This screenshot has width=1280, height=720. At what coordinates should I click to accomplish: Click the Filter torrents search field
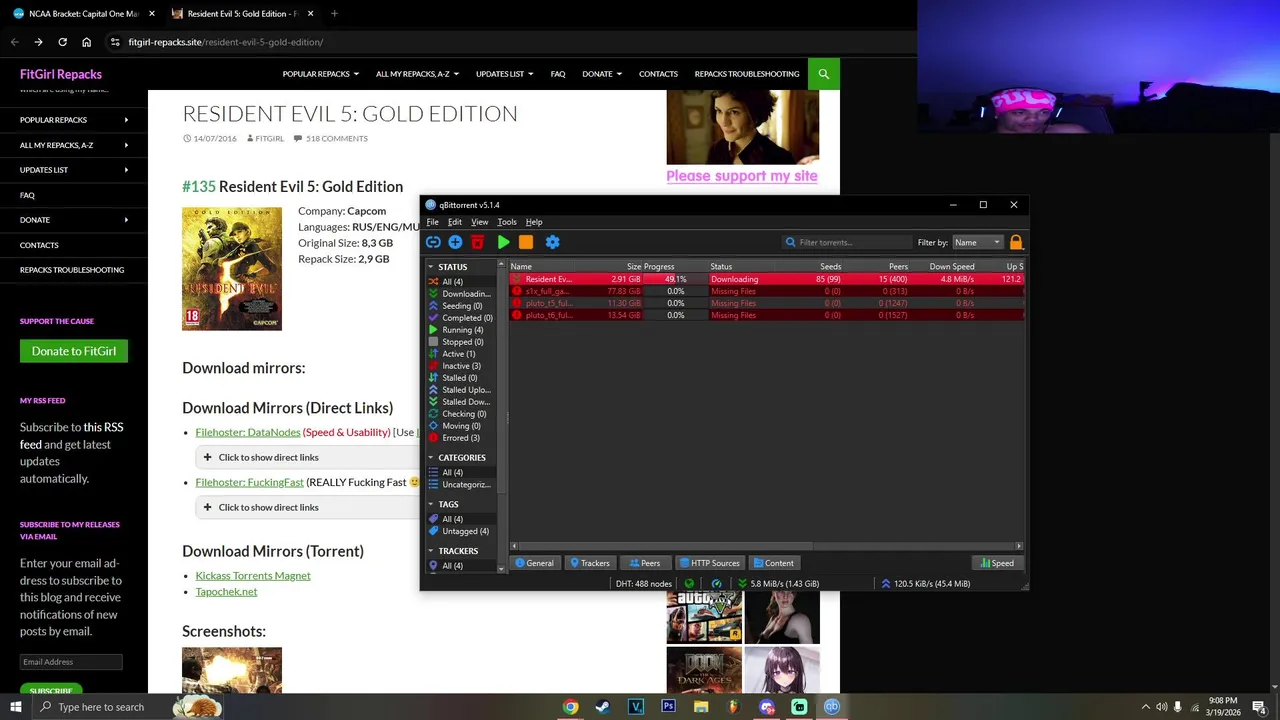pyautogui.click(x=848, y=242)
